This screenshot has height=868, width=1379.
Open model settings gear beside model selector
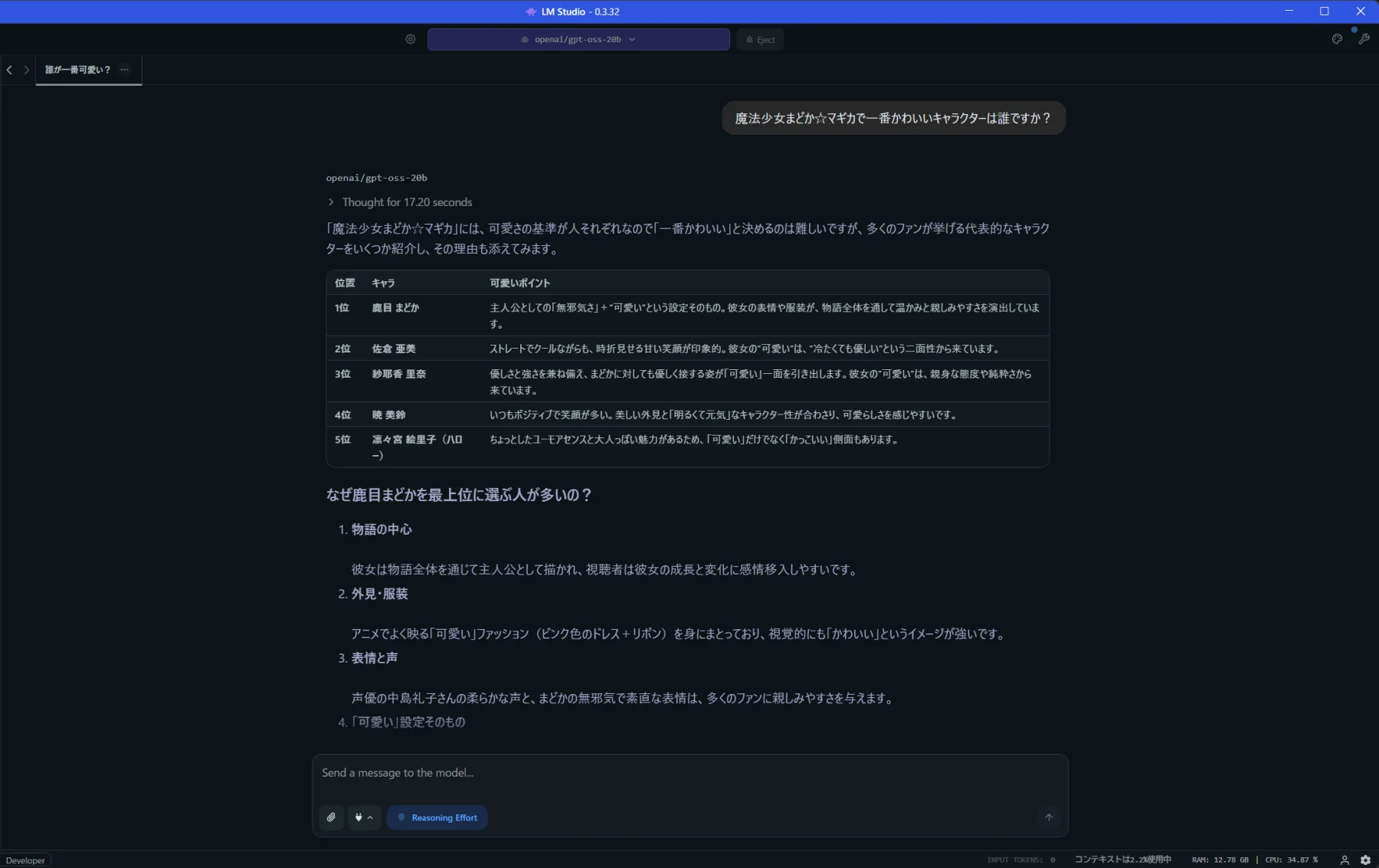point(411,39)
